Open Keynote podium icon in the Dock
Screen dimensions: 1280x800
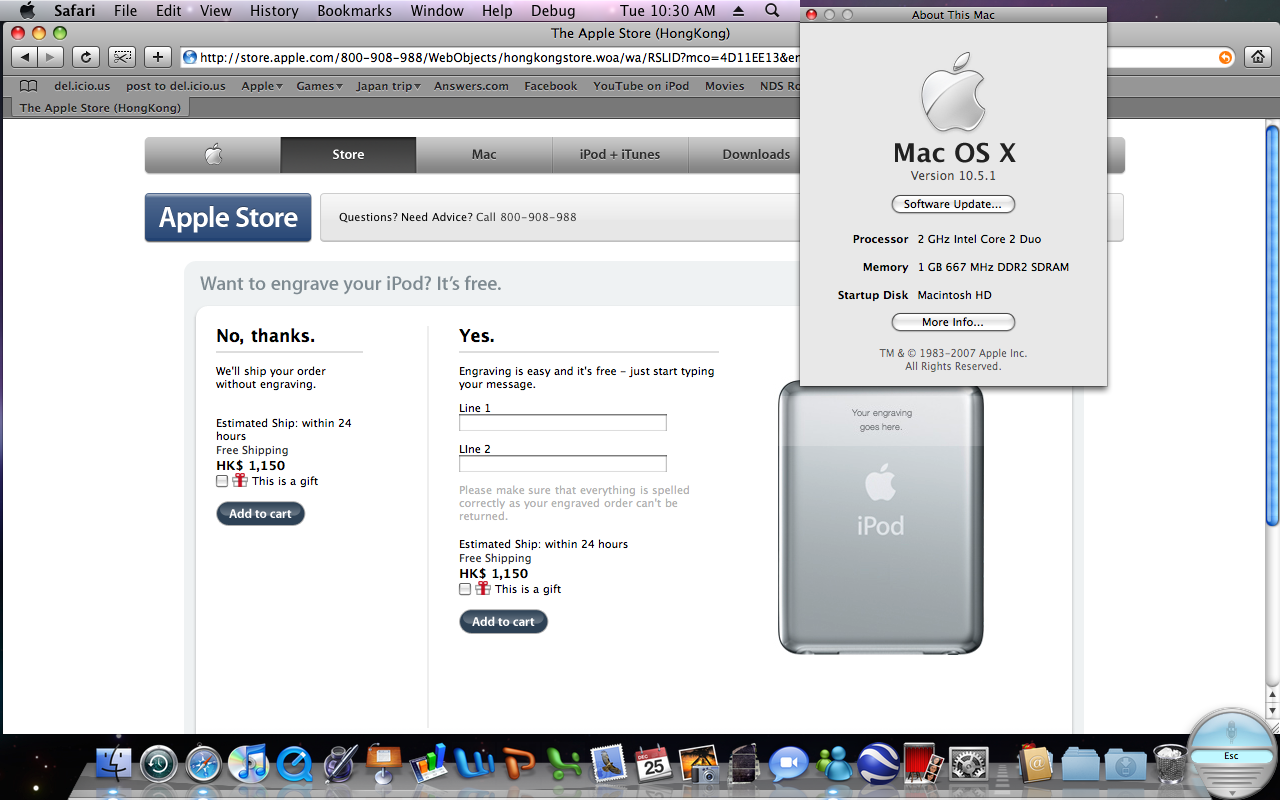pyautogui.click(x=384, y=765)
